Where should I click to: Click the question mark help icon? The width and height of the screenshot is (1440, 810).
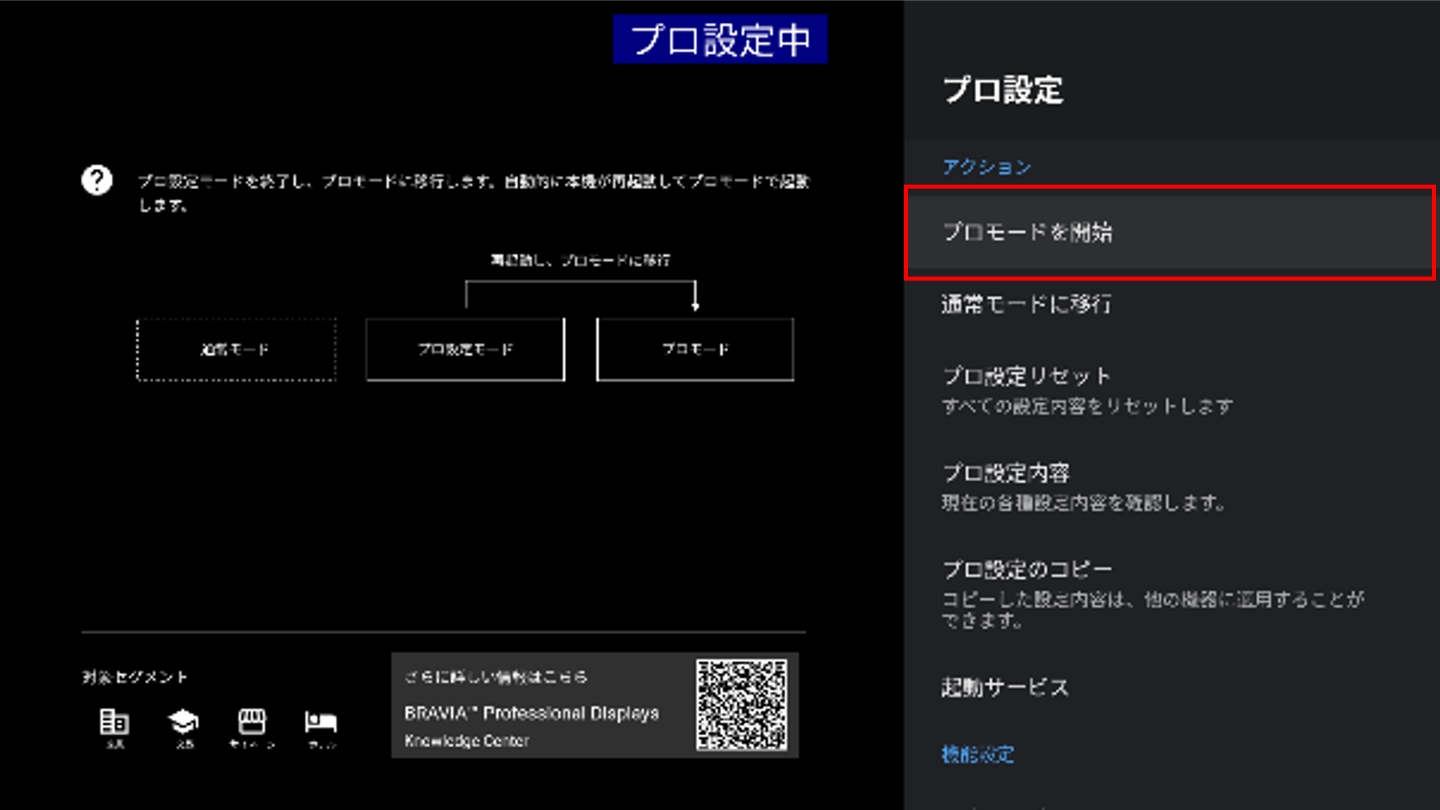click(x=97, y=181)
